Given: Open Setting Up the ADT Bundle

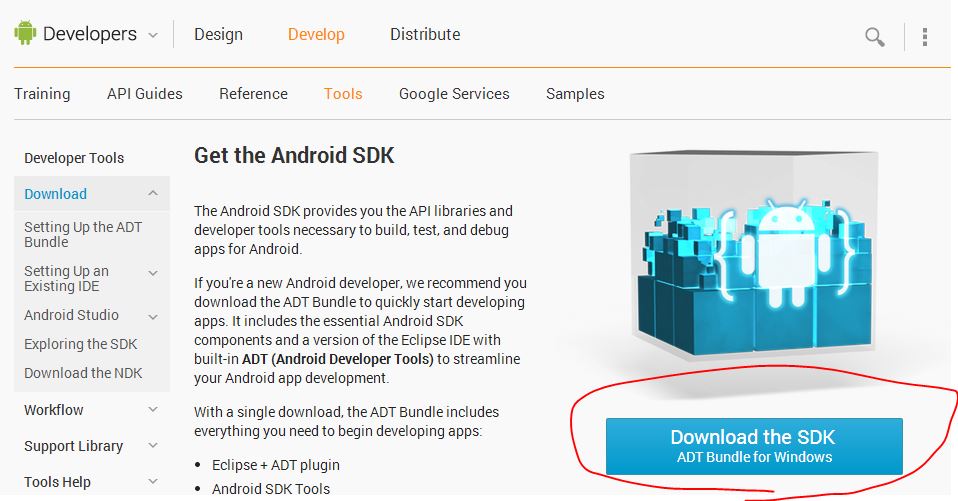Looking at the screenshot, I should point(83,234).
